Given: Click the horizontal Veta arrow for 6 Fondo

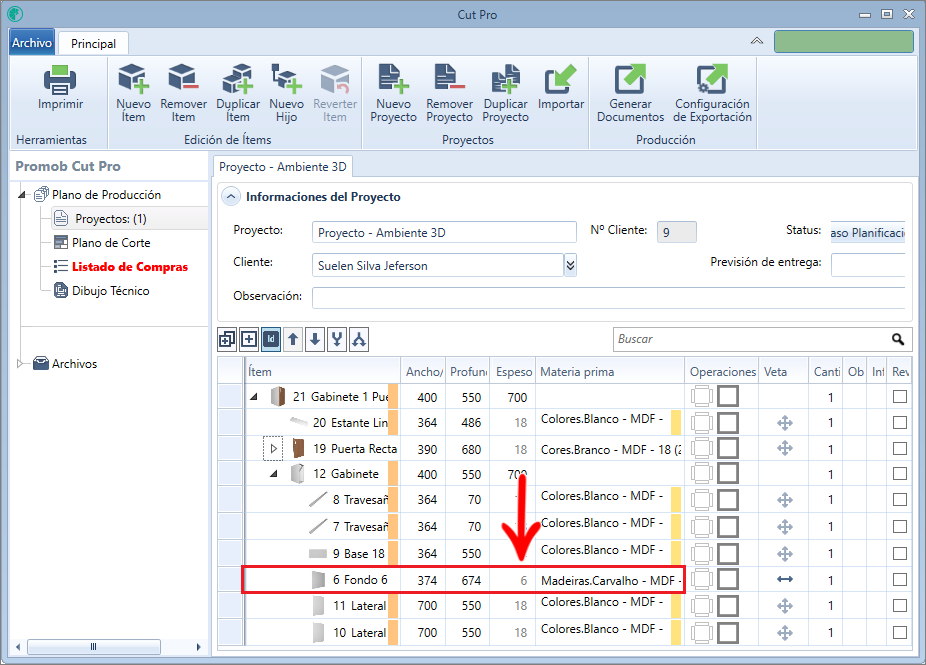Looking at the screenshot, I should pos(785,579).
